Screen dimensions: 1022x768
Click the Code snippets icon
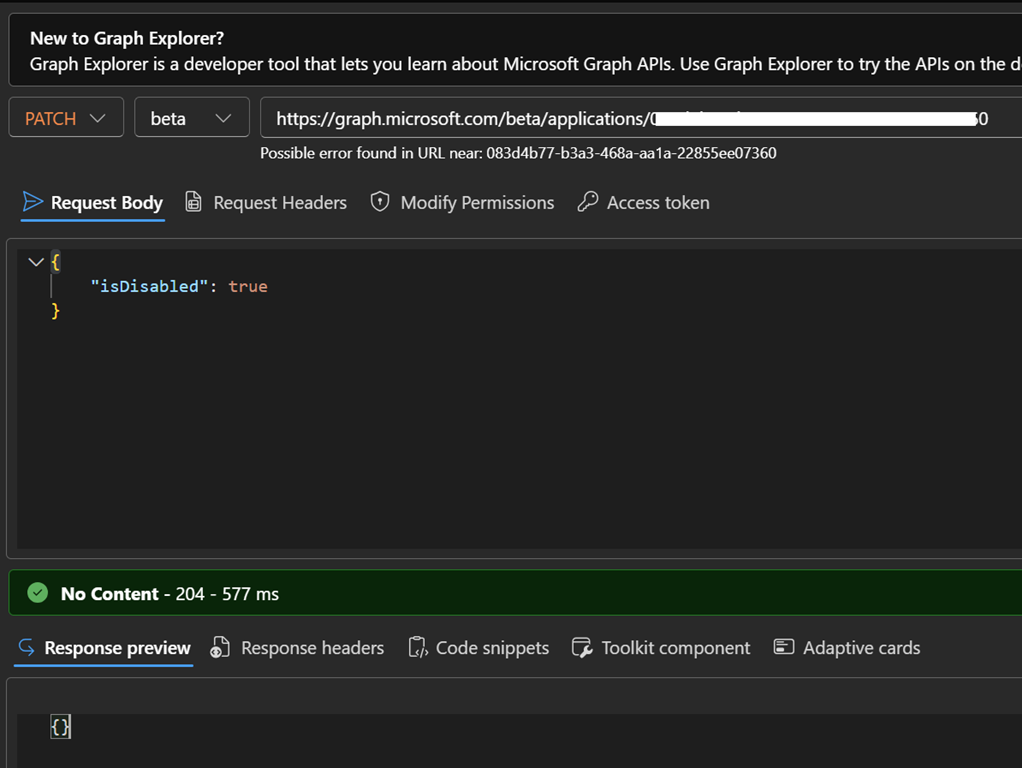418,648
